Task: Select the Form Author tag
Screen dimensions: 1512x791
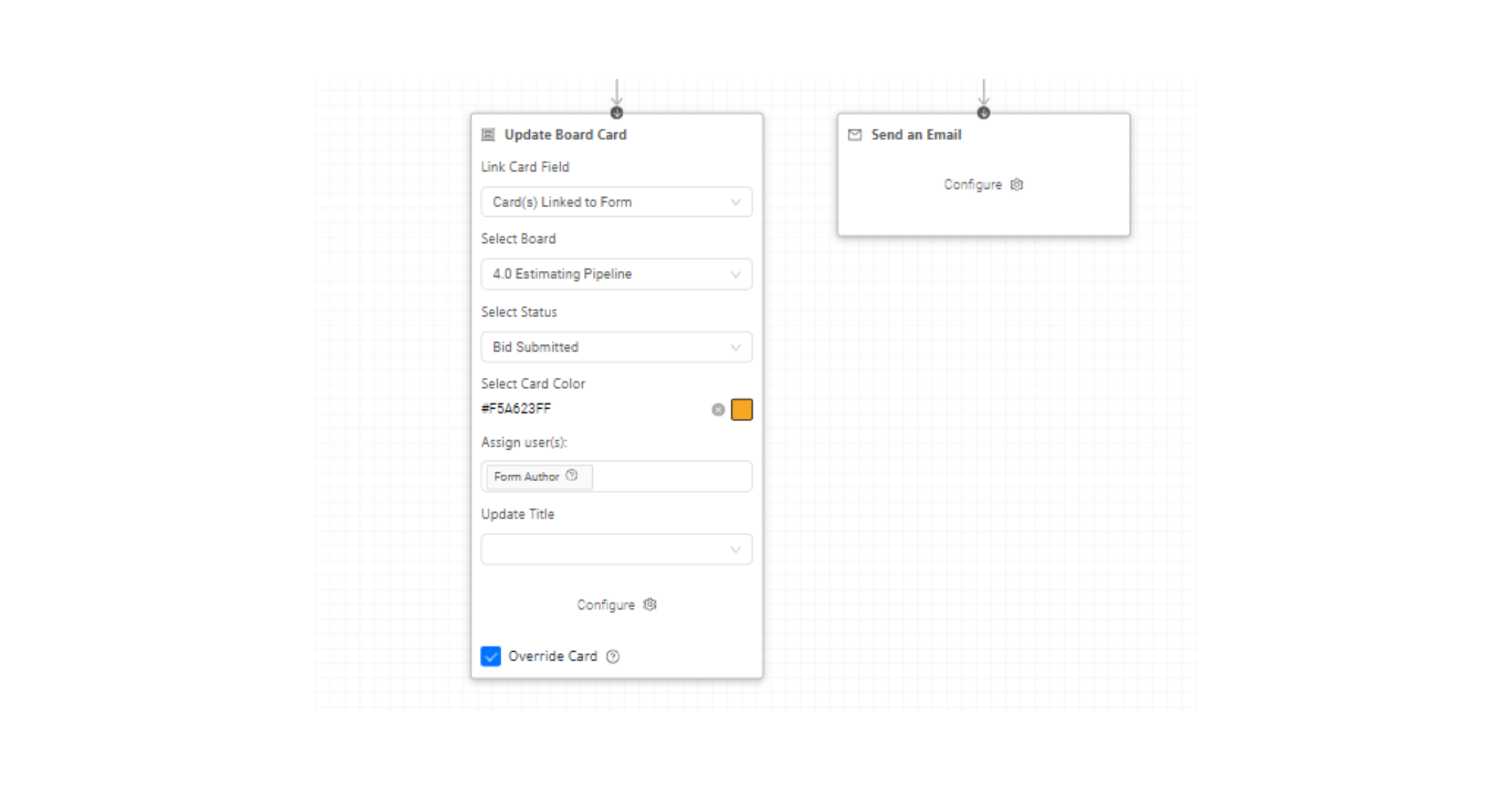Action: coord(539,477)
